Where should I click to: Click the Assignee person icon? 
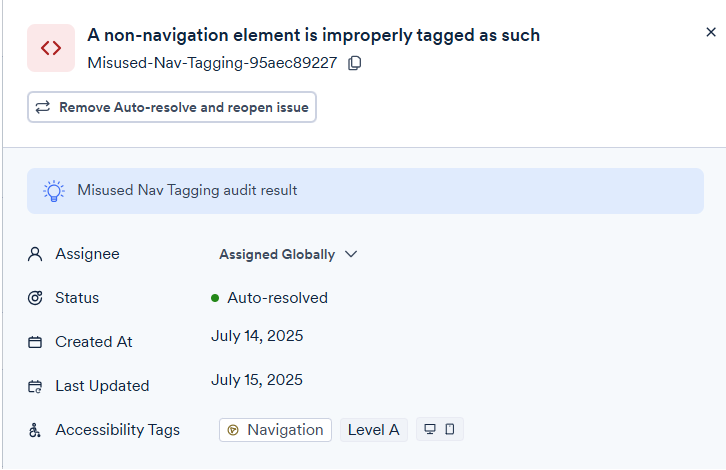pyautogui.click(x=35, y=254)
